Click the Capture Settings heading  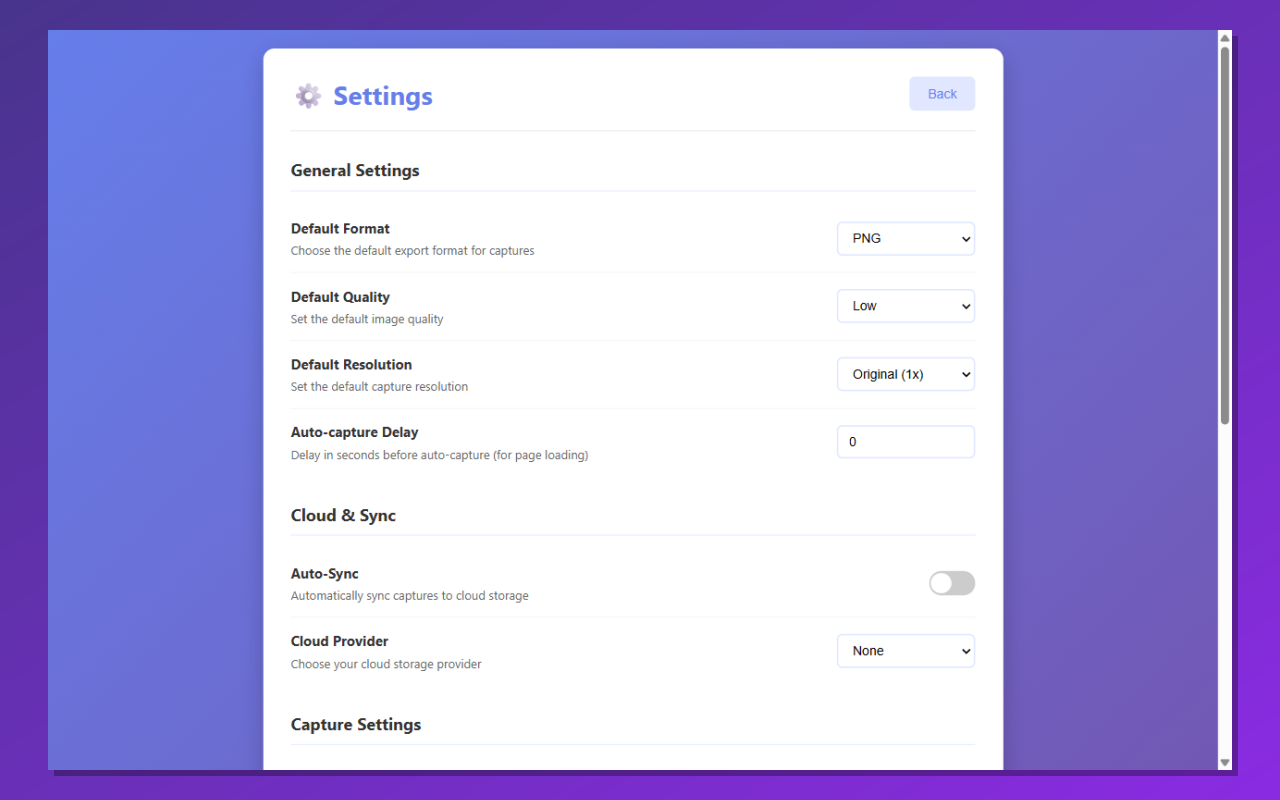[356, 724]
